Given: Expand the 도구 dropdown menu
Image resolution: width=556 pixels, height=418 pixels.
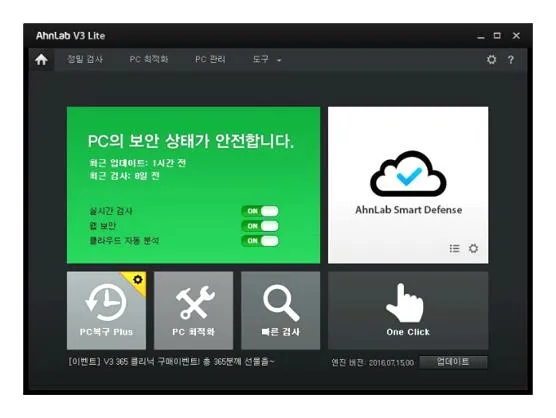Looking at the screenshot, I should coord(267,59).
